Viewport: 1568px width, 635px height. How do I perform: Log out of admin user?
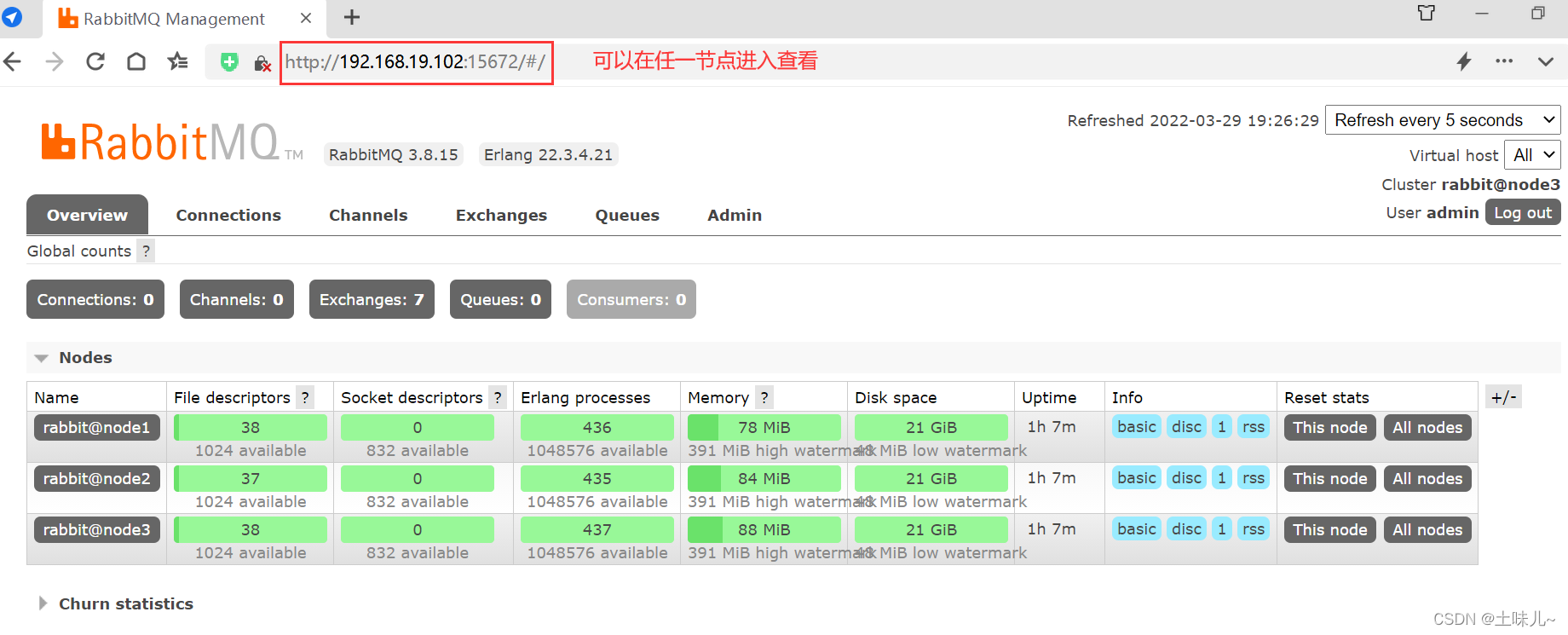click(1523, 212)
